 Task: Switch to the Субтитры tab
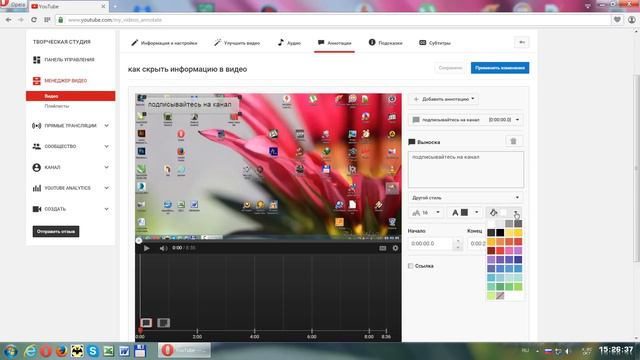click(x=435, y=43)
